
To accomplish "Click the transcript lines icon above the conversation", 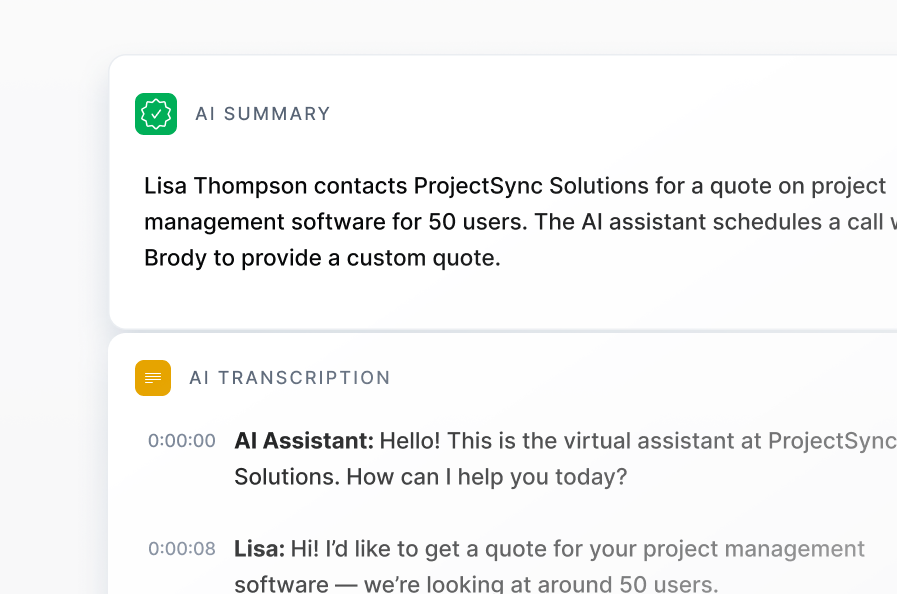I will (153, 378).
